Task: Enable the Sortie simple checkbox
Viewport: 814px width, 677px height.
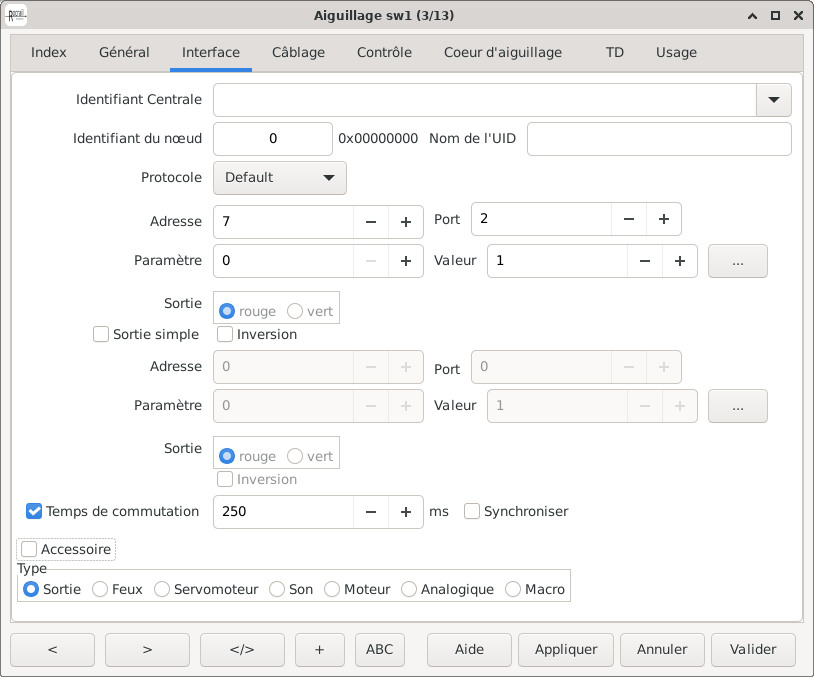Action: click(101, 334)
